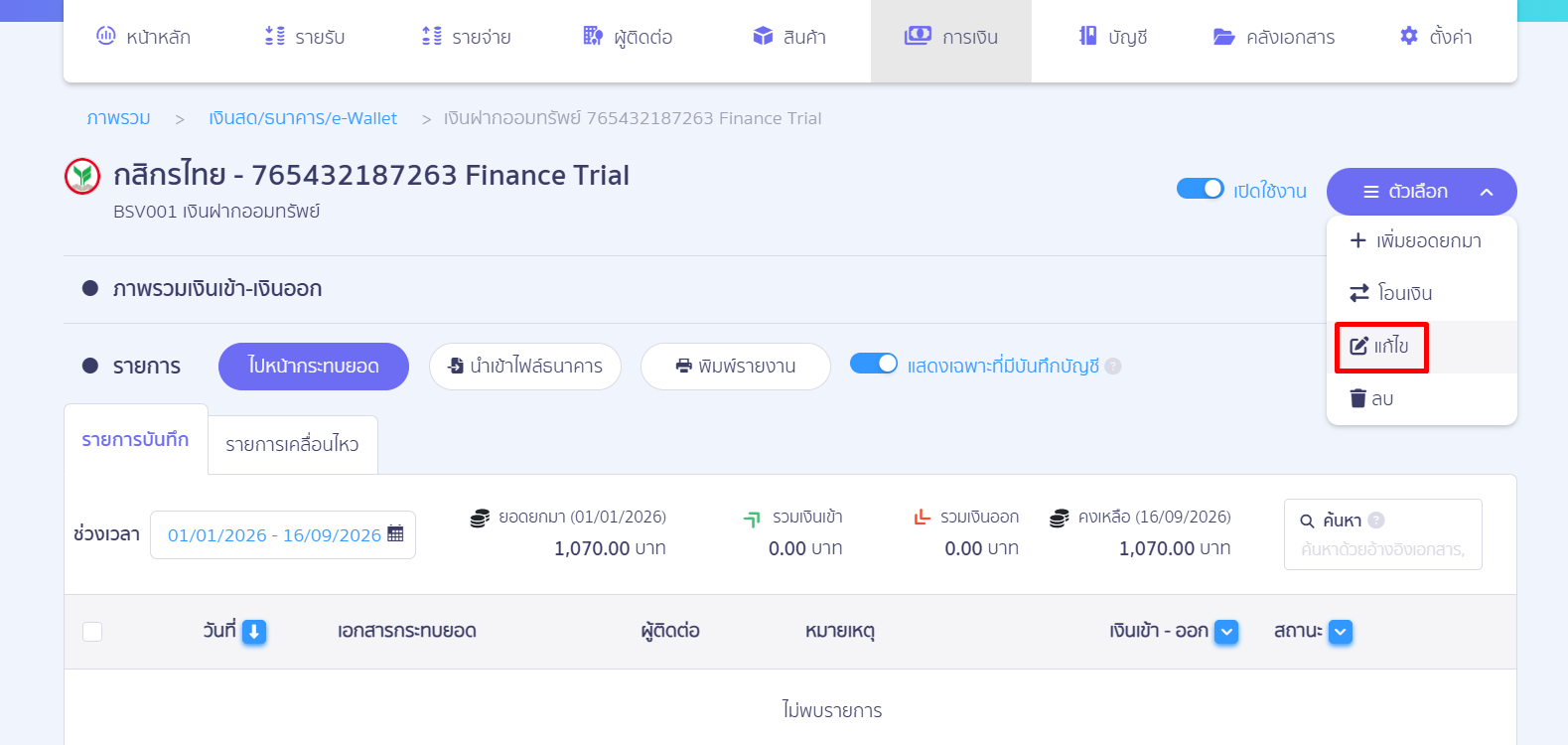This screenshot has height=745, width=1568.
Task: Click the คงเหลือ coins icon
Action: point(1059,518)
